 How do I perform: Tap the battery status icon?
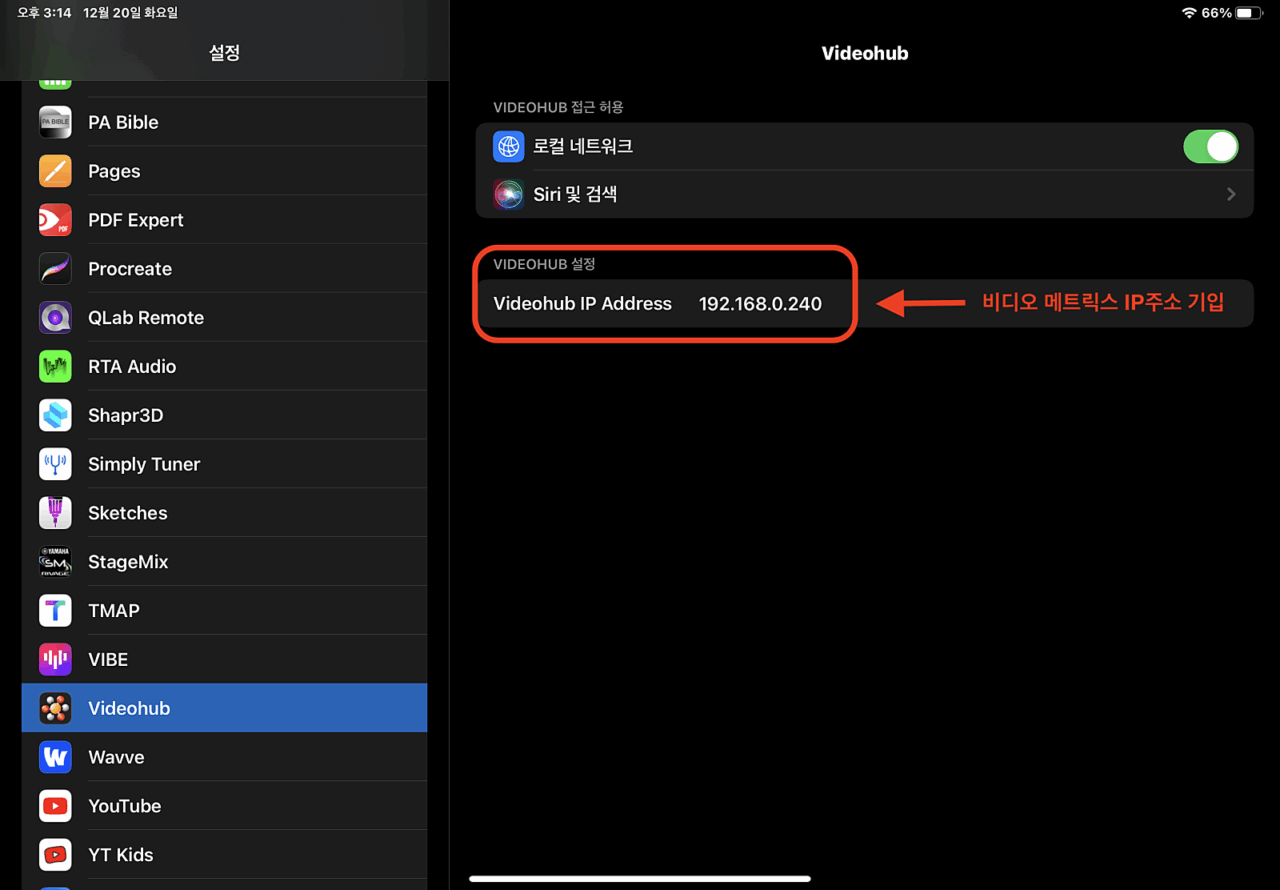pos(1250,13)
